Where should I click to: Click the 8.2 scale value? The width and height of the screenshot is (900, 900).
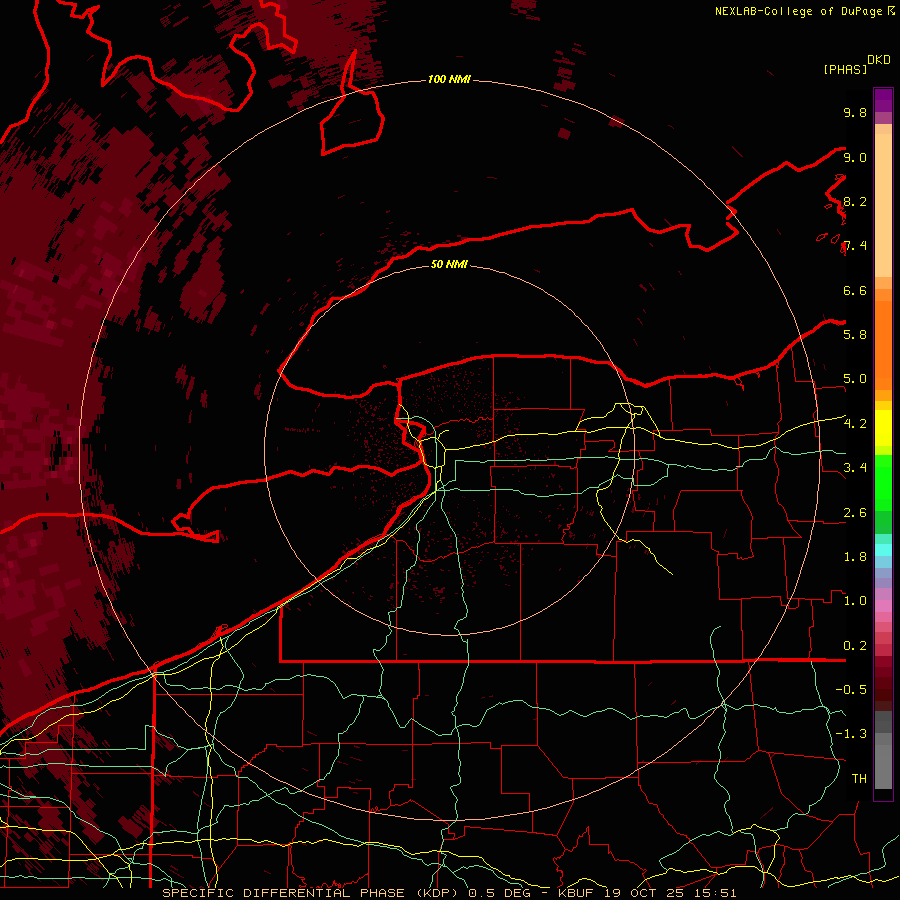[x=855, y=201]
